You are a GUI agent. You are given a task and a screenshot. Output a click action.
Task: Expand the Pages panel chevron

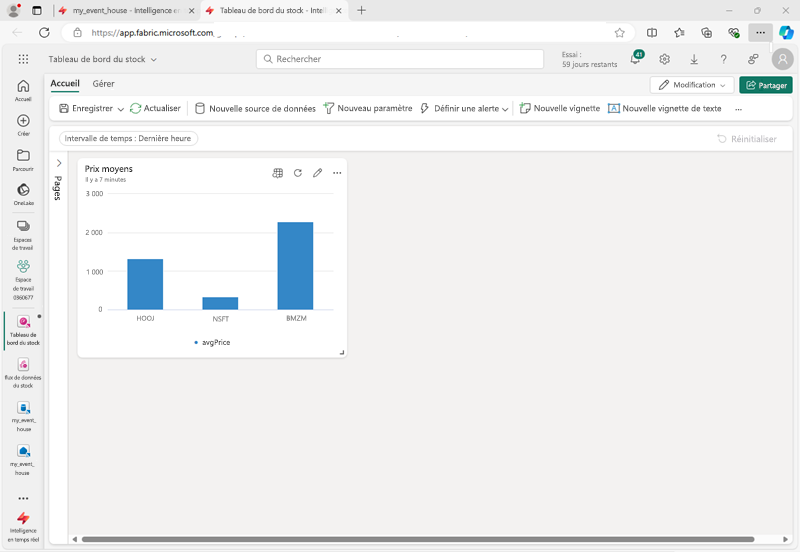59,163
